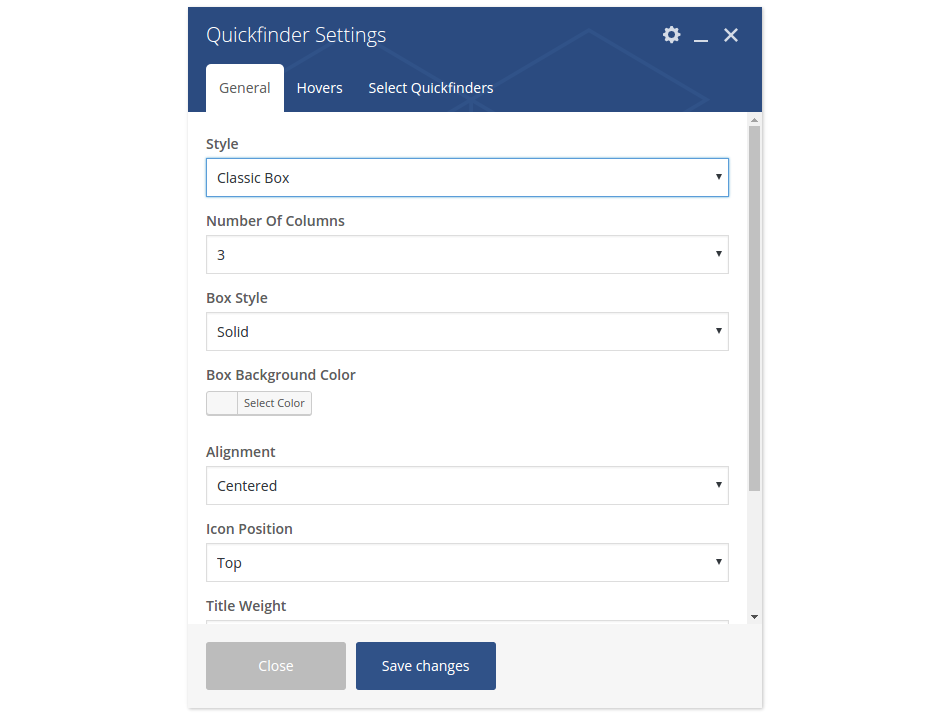Open the Hovers tab

click(x=319, y=88)
